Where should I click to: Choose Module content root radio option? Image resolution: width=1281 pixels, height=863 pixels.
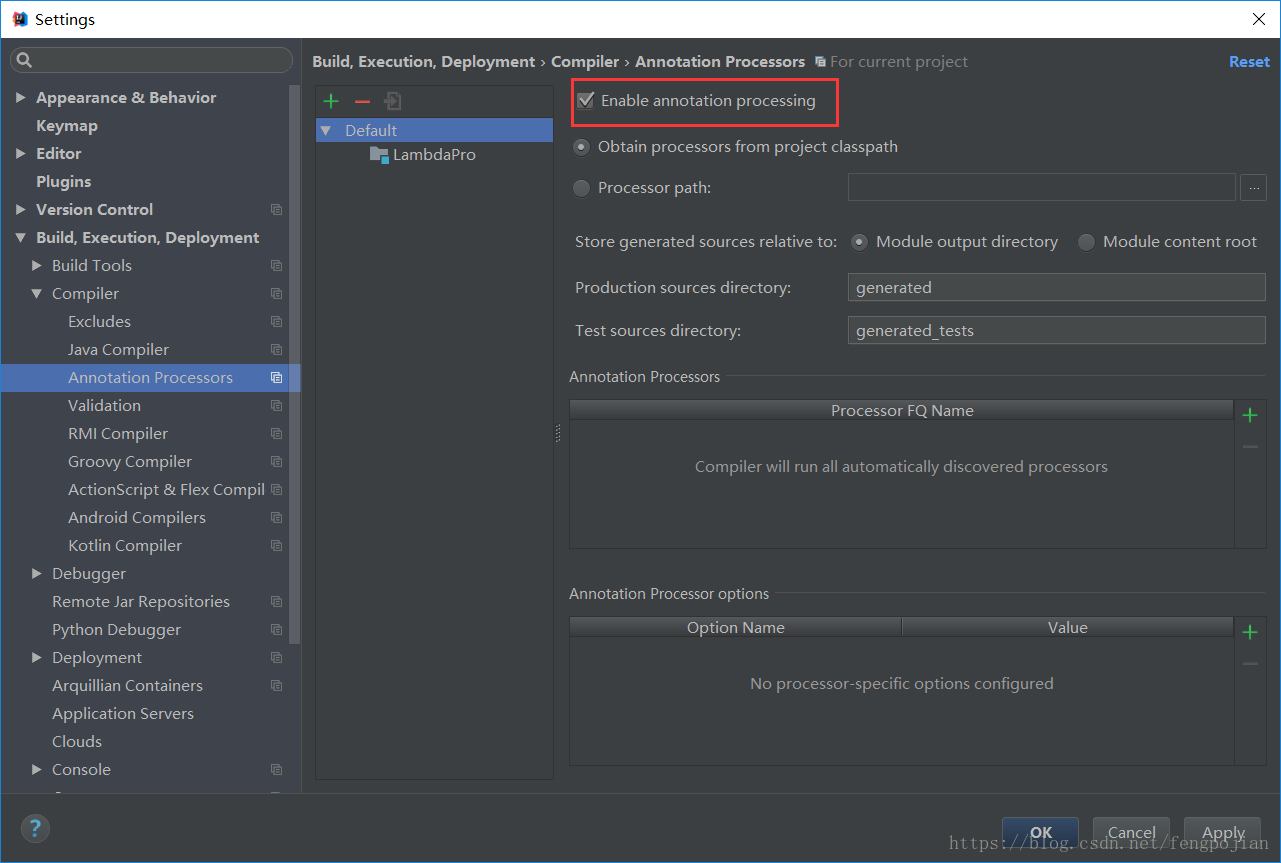coord(1086,242)
